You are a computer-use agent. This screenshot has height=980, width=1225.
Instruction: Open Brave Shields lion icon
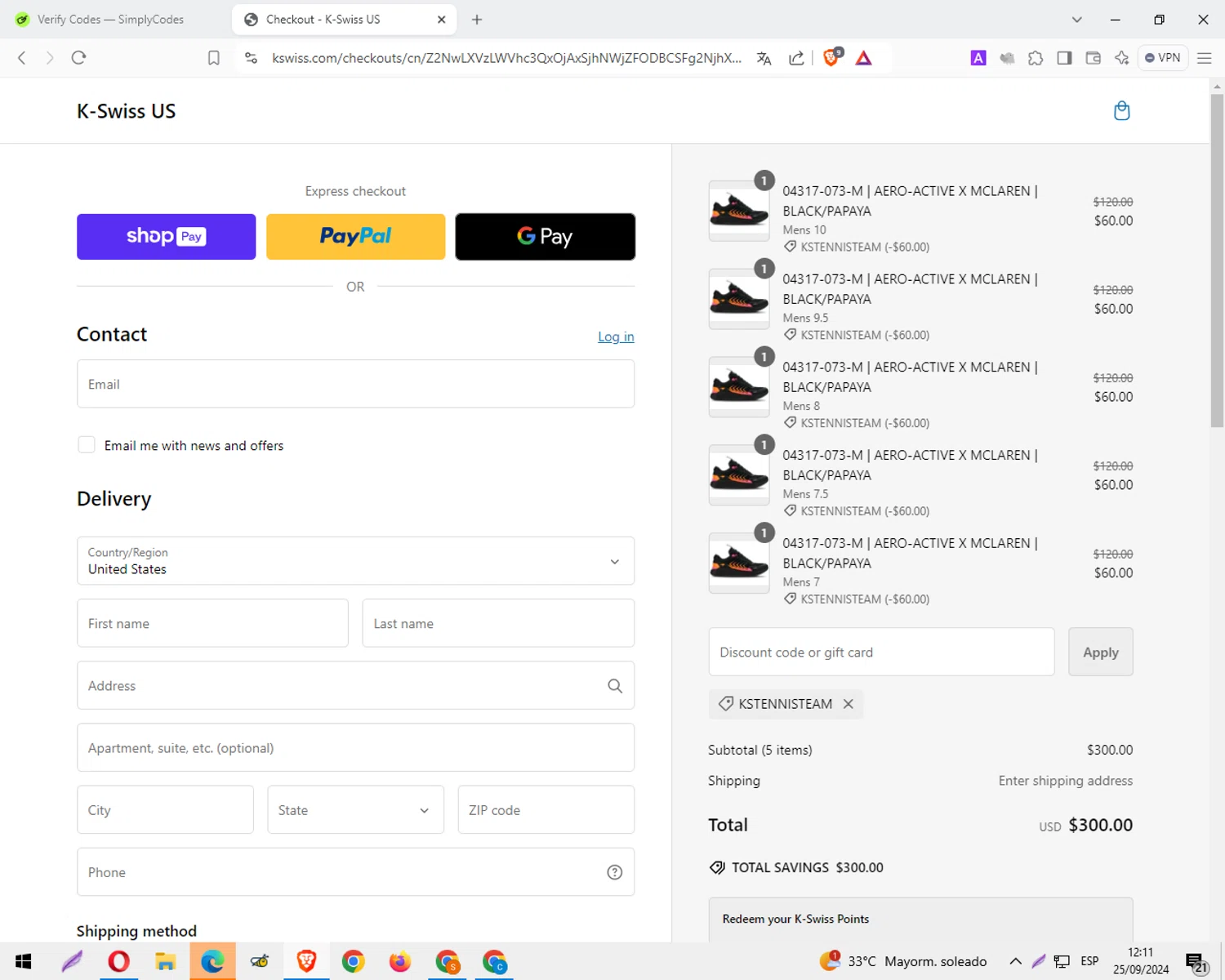pyautogui.click(x=831, y=57)
